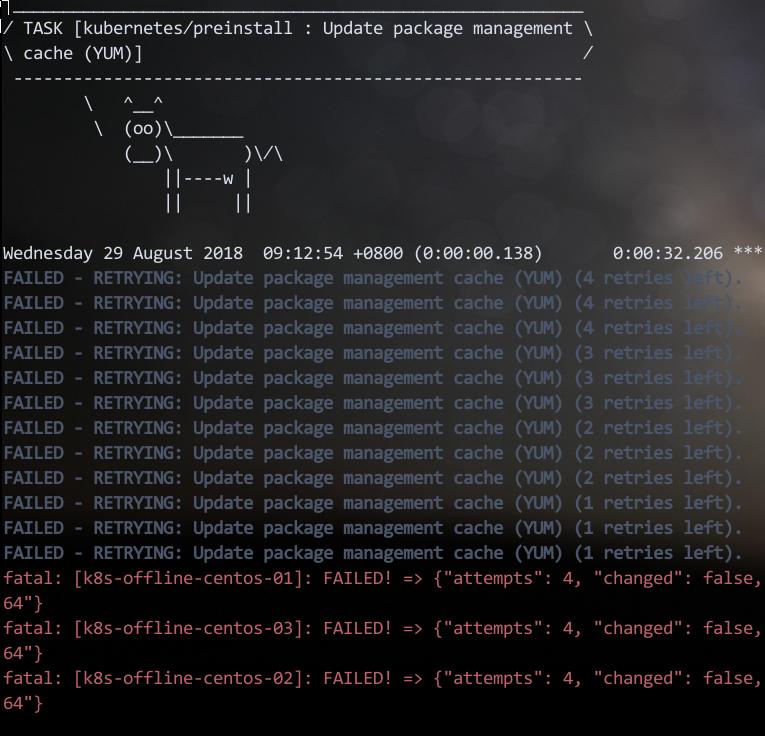Click the last "1 retries left" retry line
Viewport: 765px width, 736px height.
coord(372,553)
